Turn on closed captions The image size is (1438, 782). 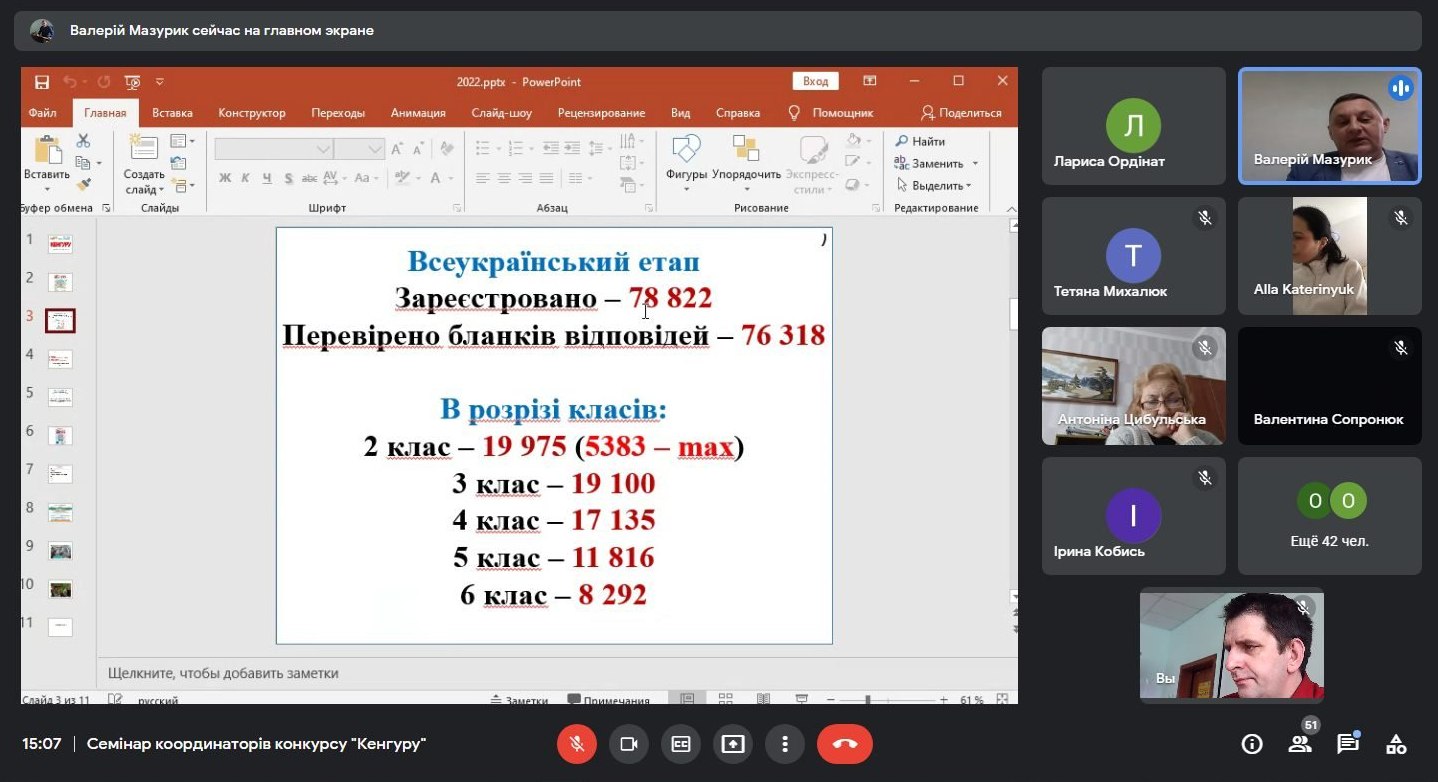point(681,744)
